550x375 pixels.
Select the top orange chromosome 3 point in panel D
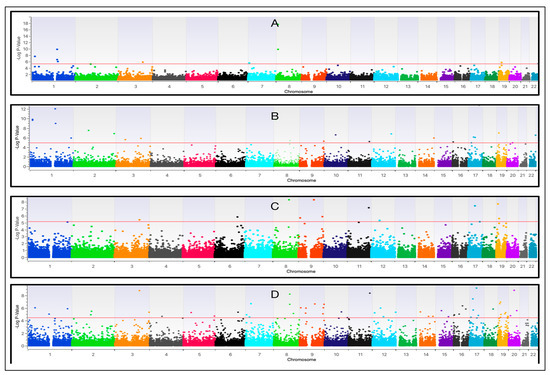click(x=139, y=290)
